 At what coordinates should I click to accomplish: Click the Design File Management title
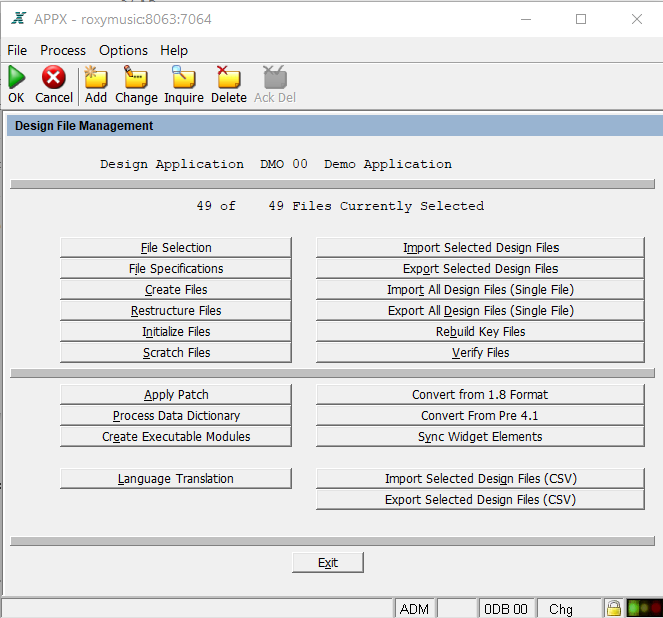click(x=84, y=126)
